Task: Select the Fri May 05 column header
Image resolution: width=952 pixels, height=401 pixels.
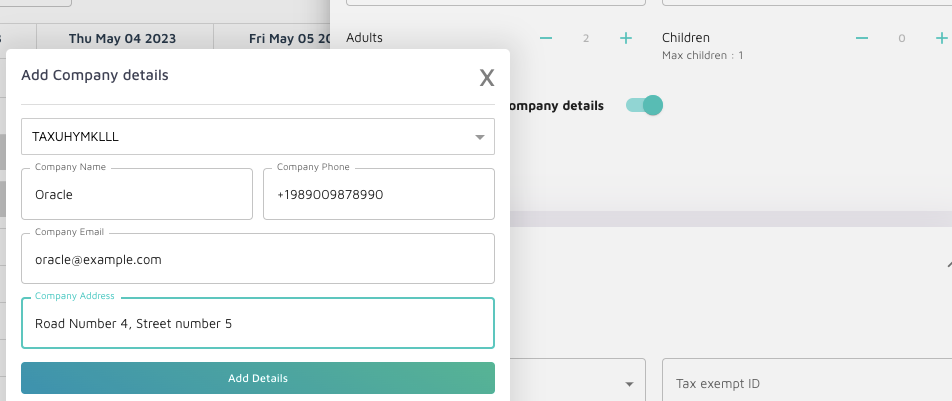Action: coord(290,39)
